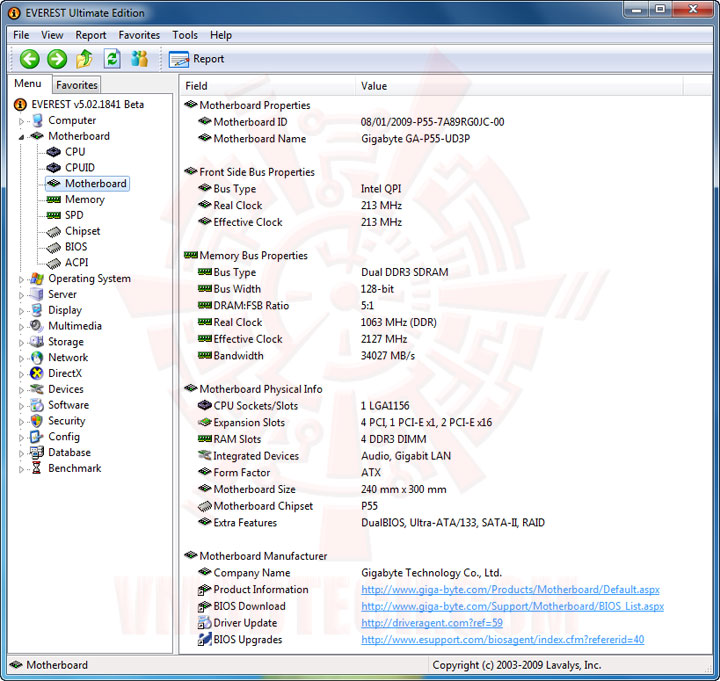
Task: Select the Integrated Devices row
Action: [x=444, y=456]
